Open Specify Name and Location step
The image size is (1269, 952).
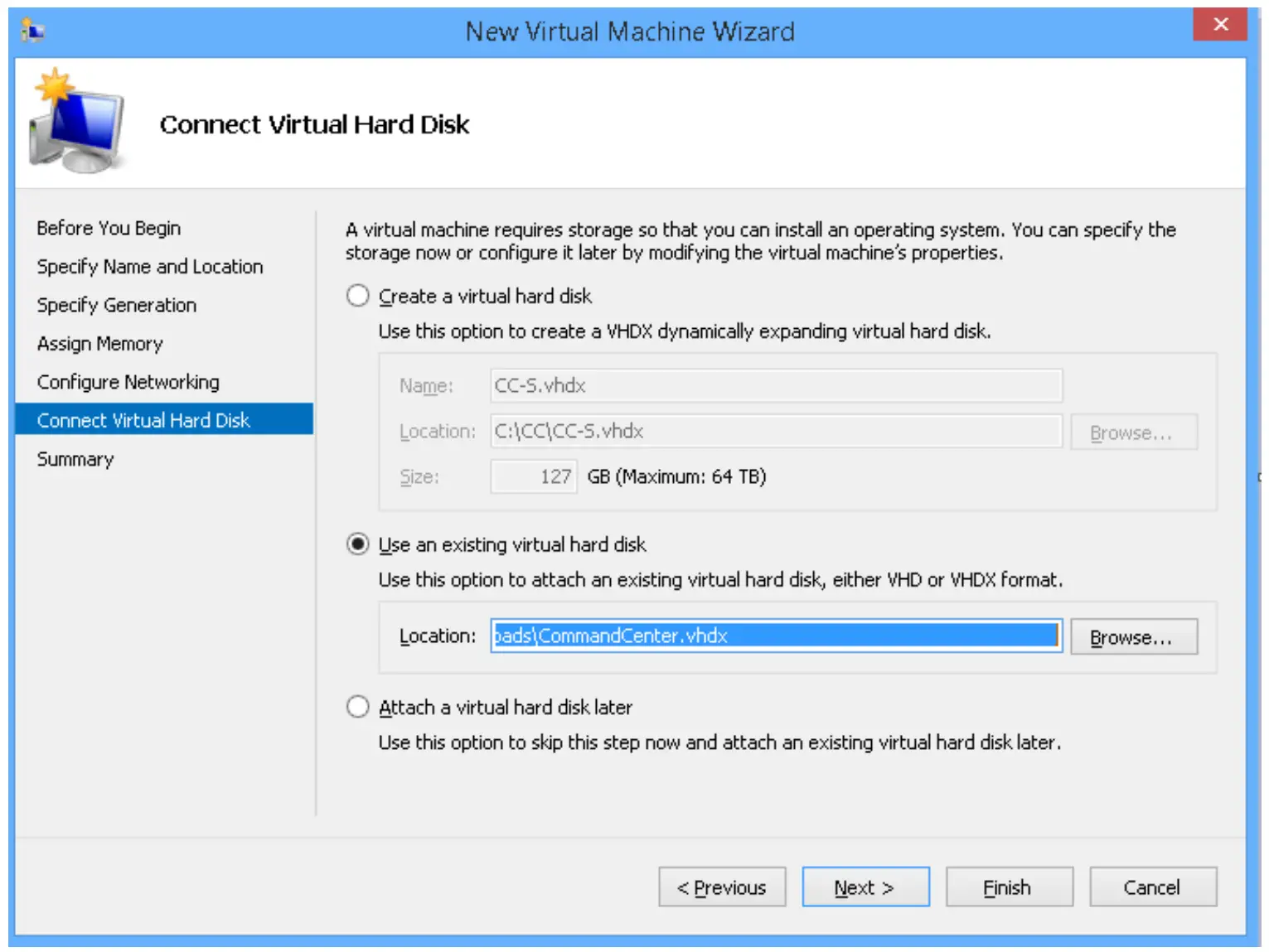[x=150, y=267]
